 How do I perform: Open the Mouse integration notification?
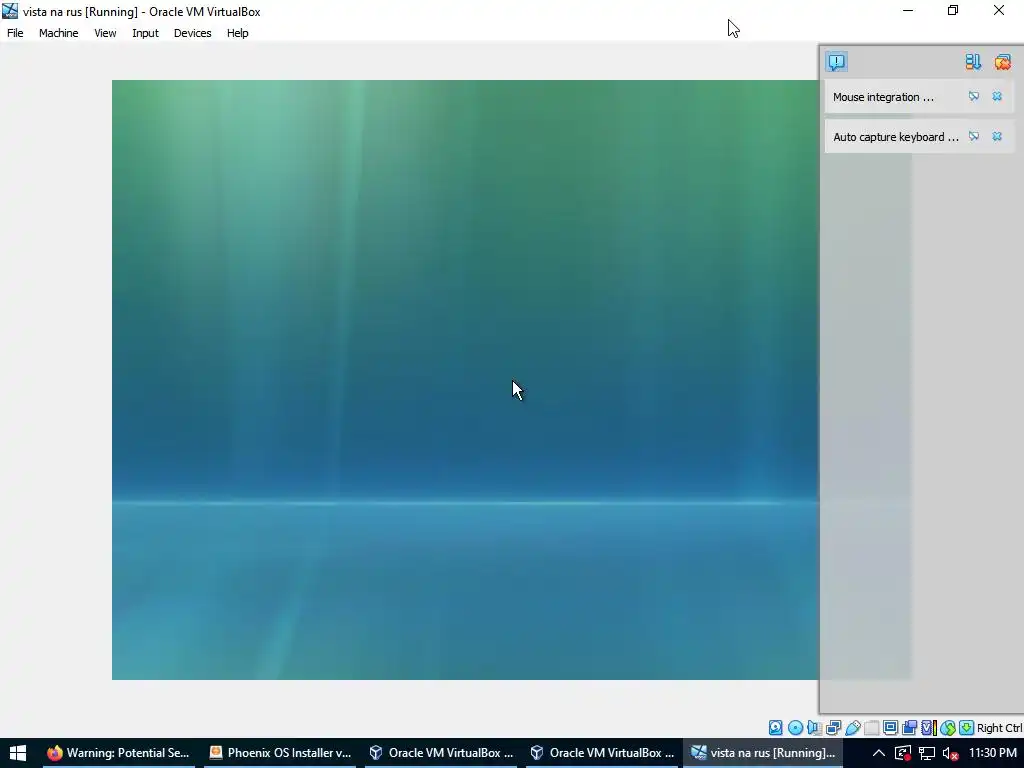point(883,97)
